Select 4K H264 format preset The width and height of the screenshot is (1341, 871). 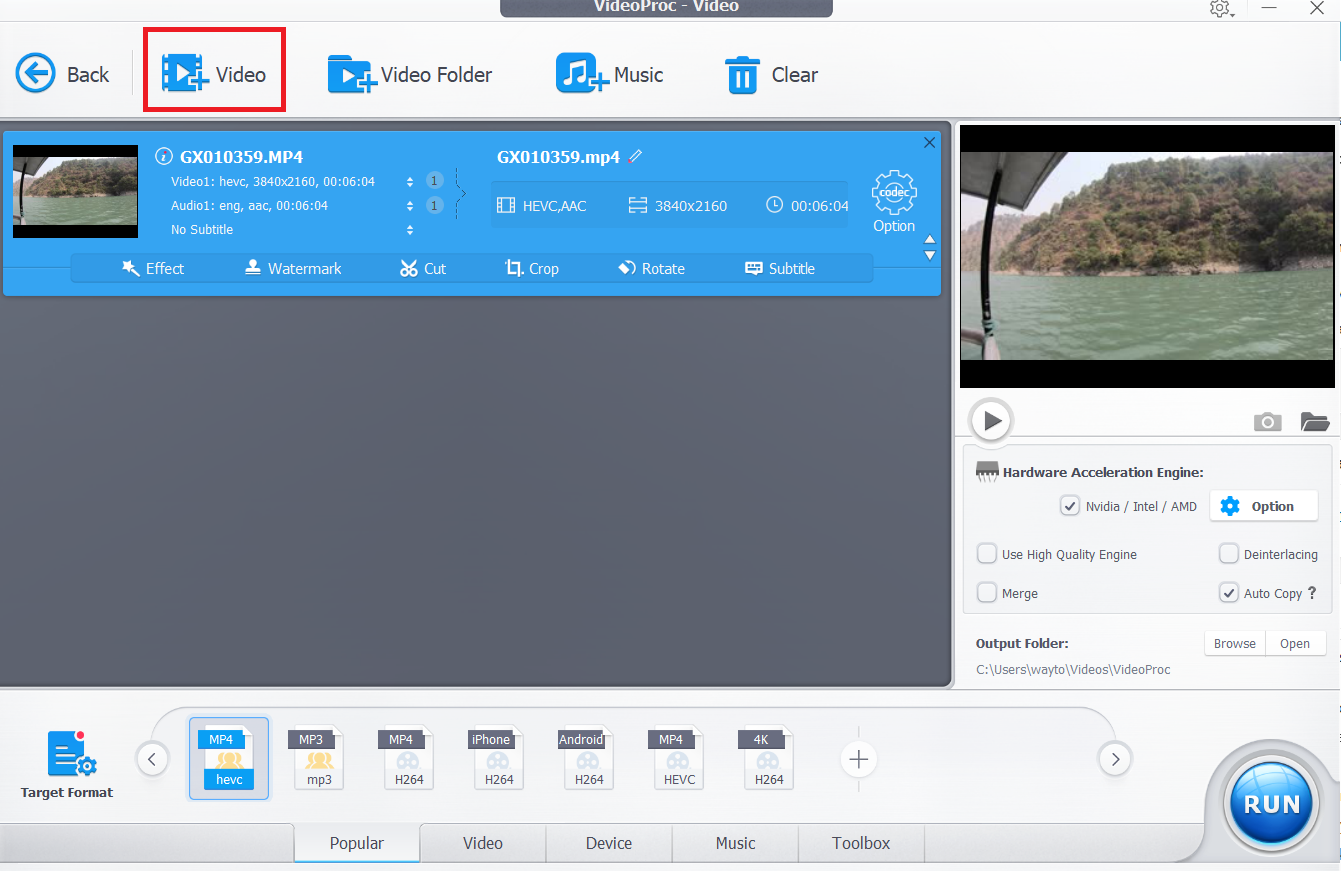(x=769, y=759)
